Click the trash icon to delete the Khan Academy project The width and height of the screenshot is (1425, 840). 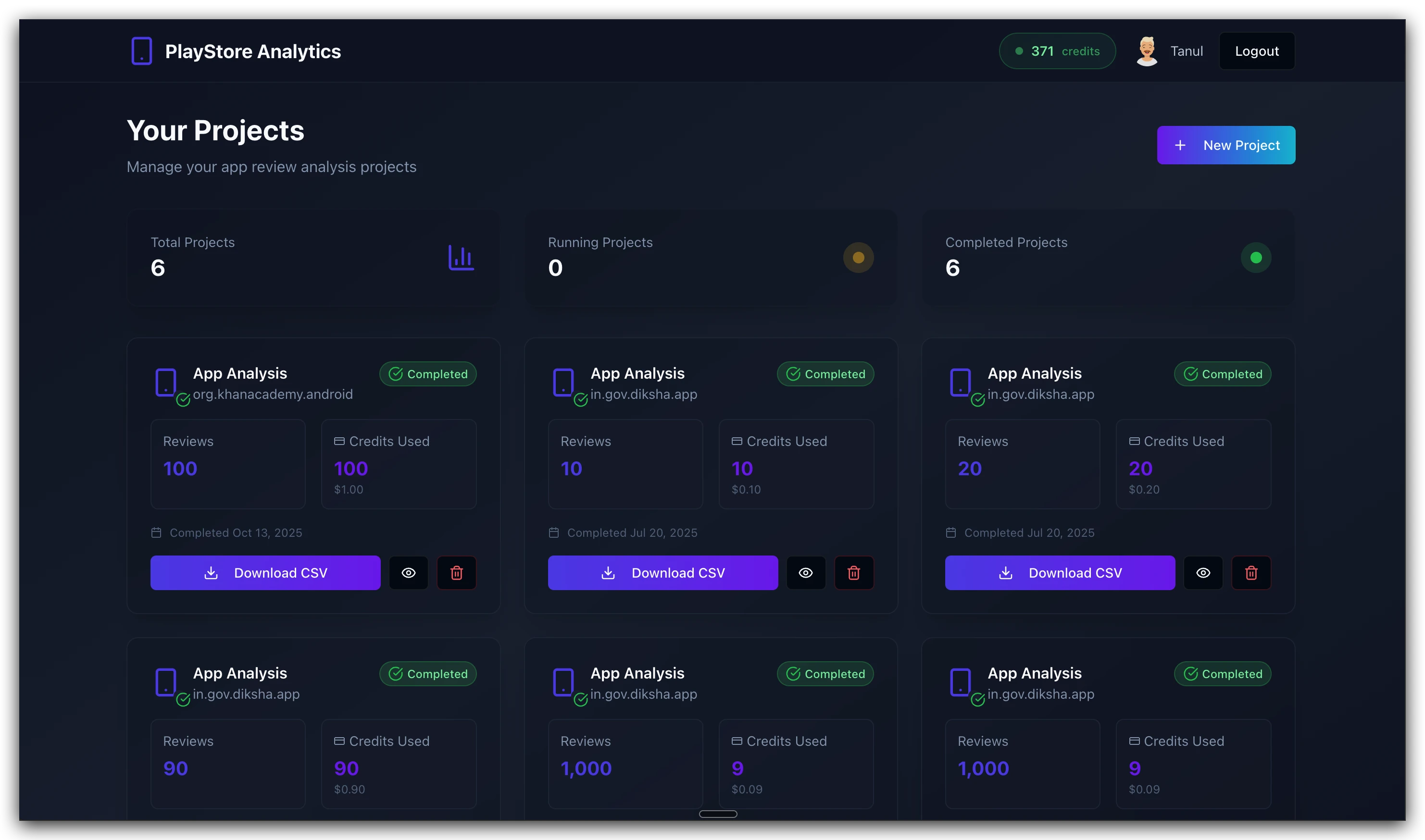(x=456, y=573)
